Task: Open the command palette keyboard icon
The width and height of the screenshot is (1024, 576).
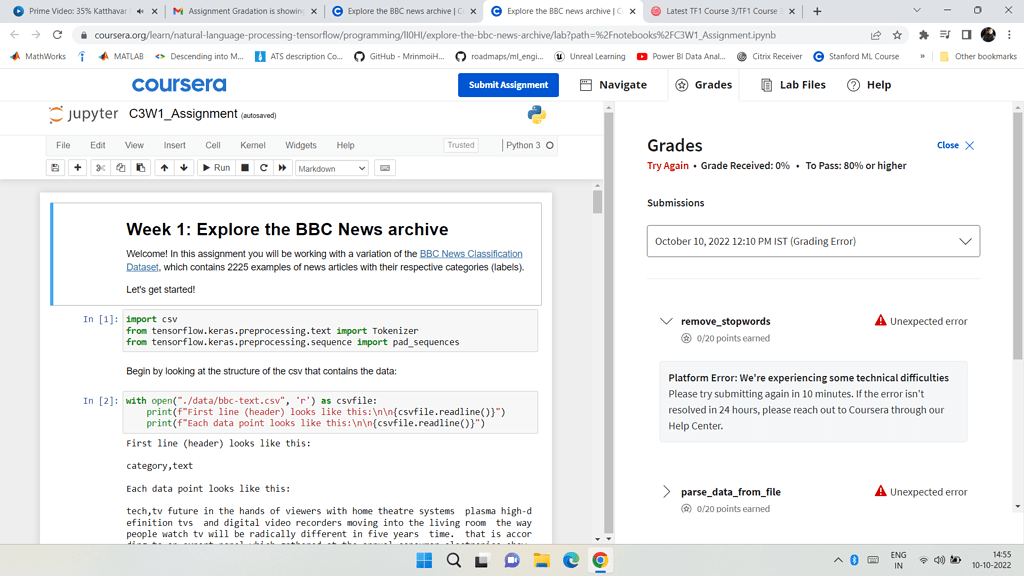Action: point(385,168)
